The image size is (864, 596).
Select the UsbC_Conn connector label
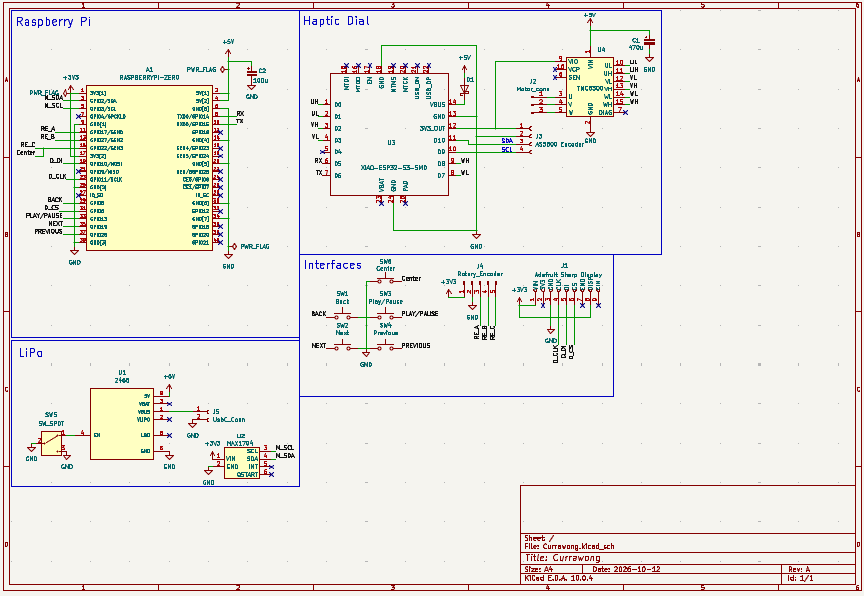click(x=229, y=420)
